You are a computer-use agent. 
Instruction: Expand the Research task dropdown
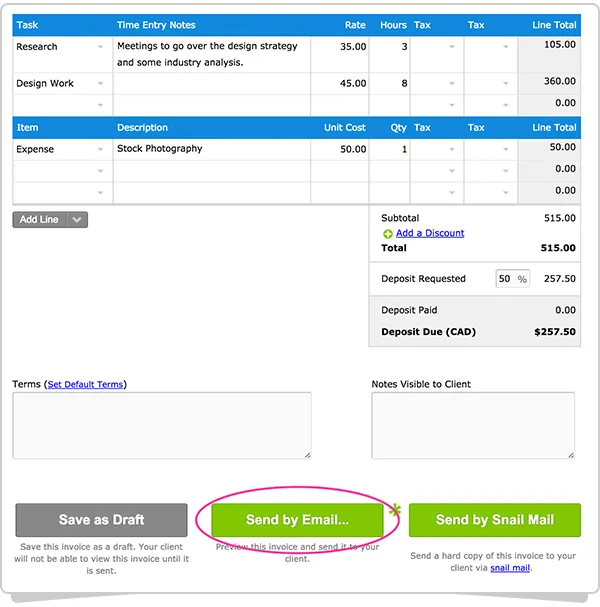point(100,47)
